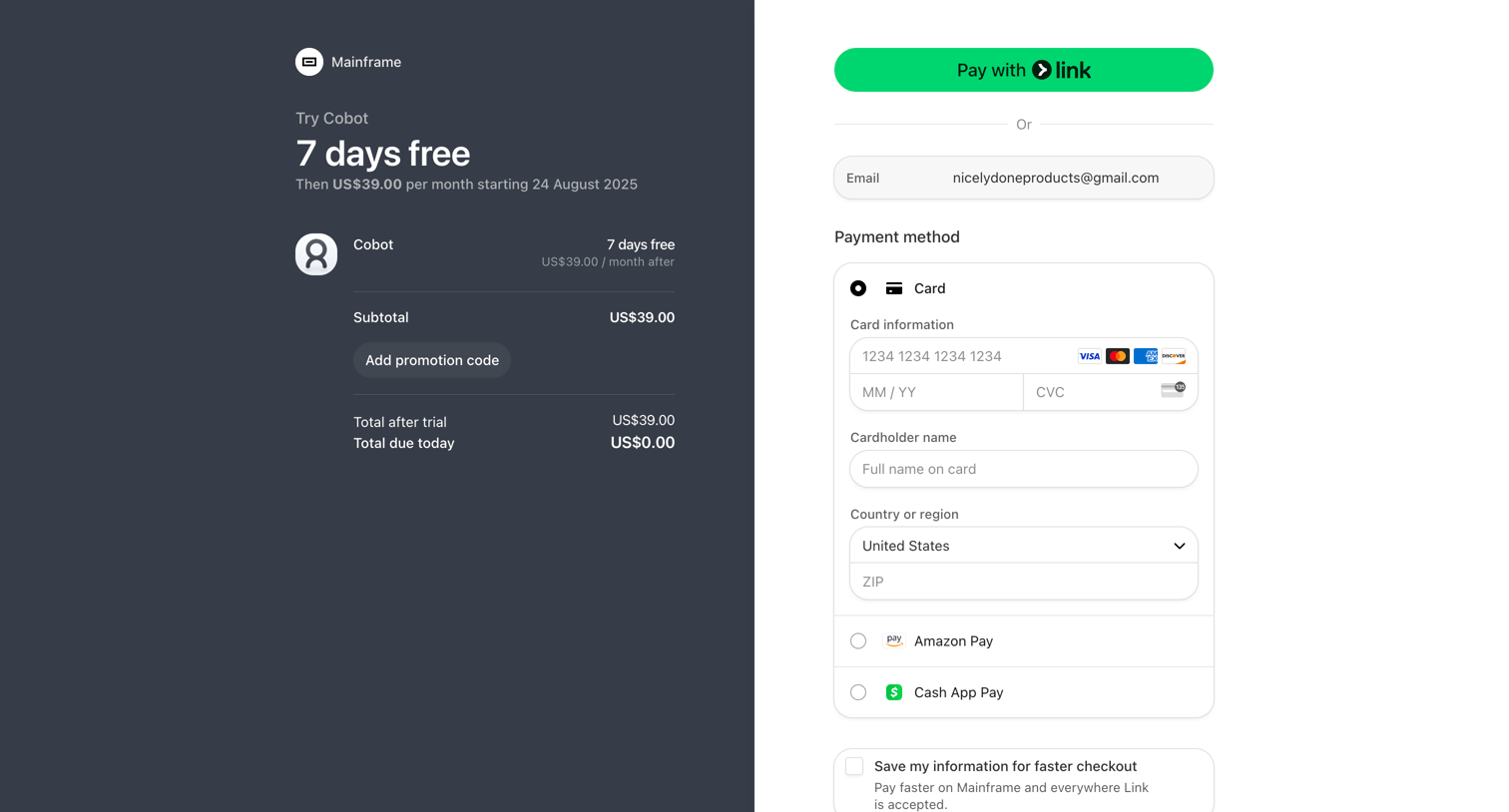Focus the CVC field

[x=1111, y=392]
